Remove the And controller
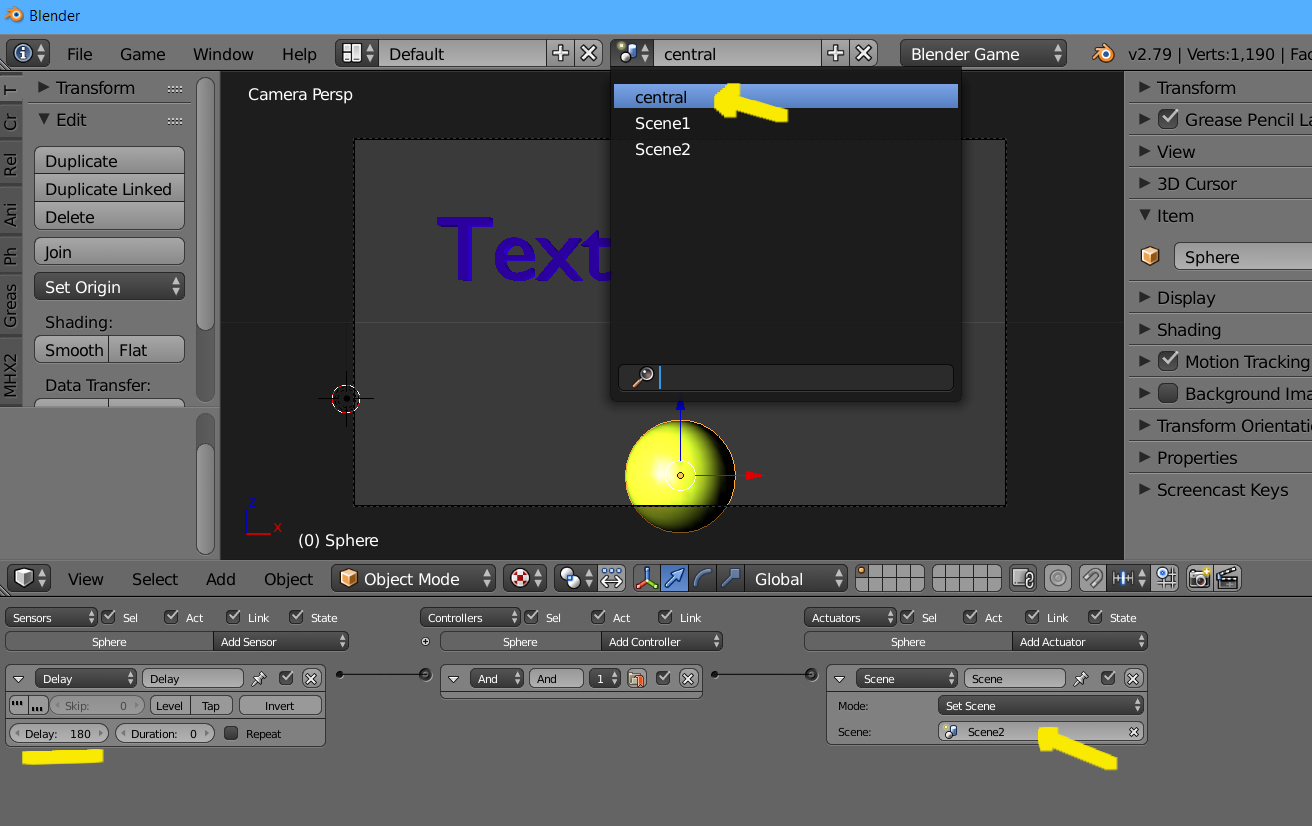 pos(688,678)
